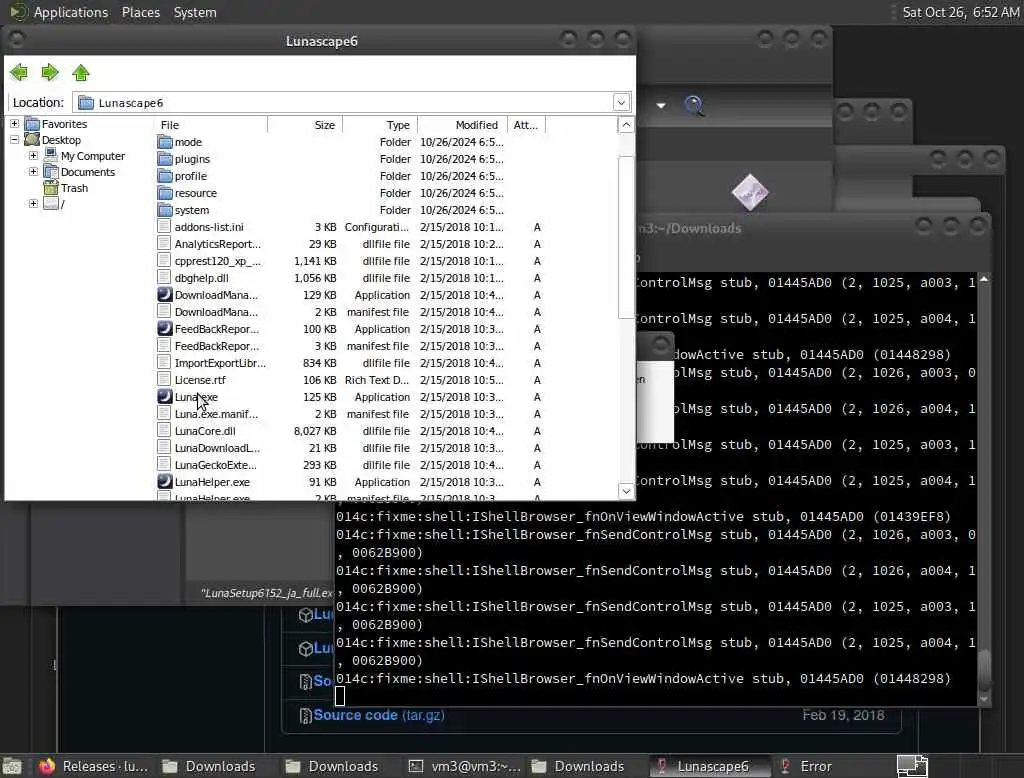The width and height of the screenshot is (1024, 778).
Task: Select Trash in the folder tree
Action: pos(74,188)
